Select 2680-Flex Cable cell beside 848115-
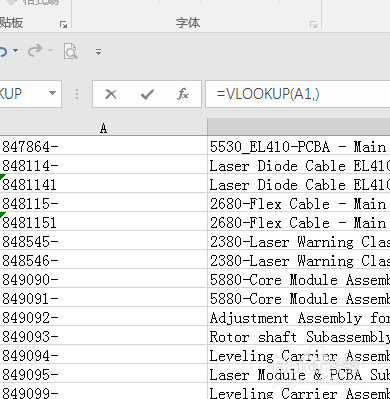 (299, 202)
